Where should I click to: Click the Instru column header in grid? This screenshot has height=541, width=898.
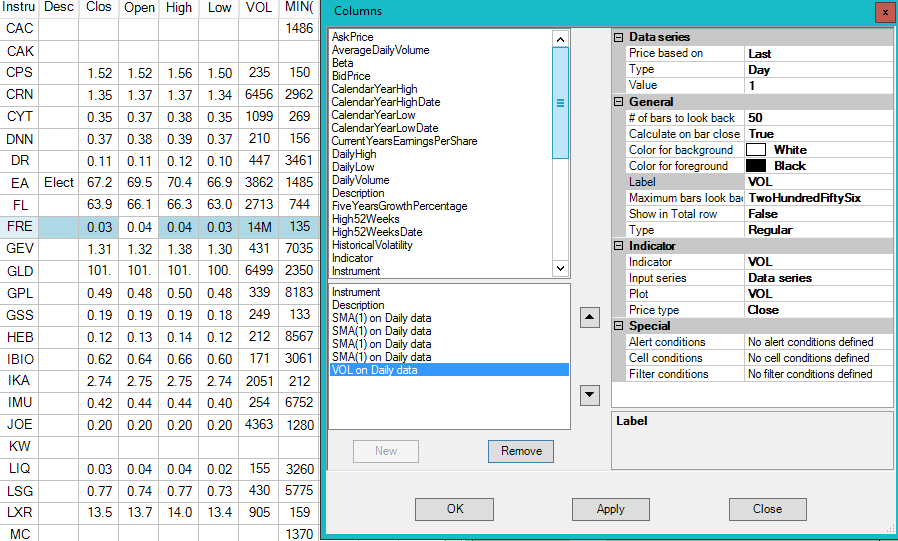pos(19,8)
